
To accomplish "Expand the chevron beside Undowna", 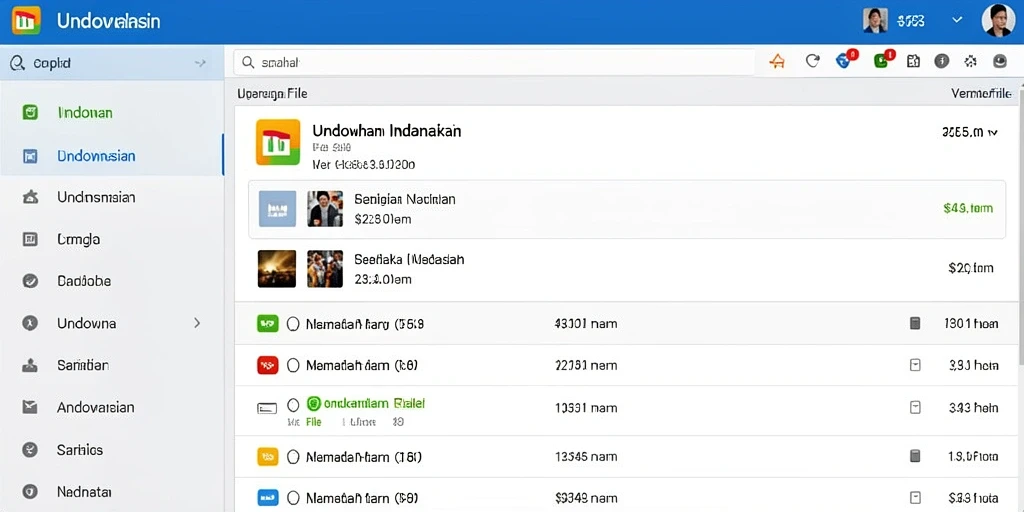I will pos(197,323).
